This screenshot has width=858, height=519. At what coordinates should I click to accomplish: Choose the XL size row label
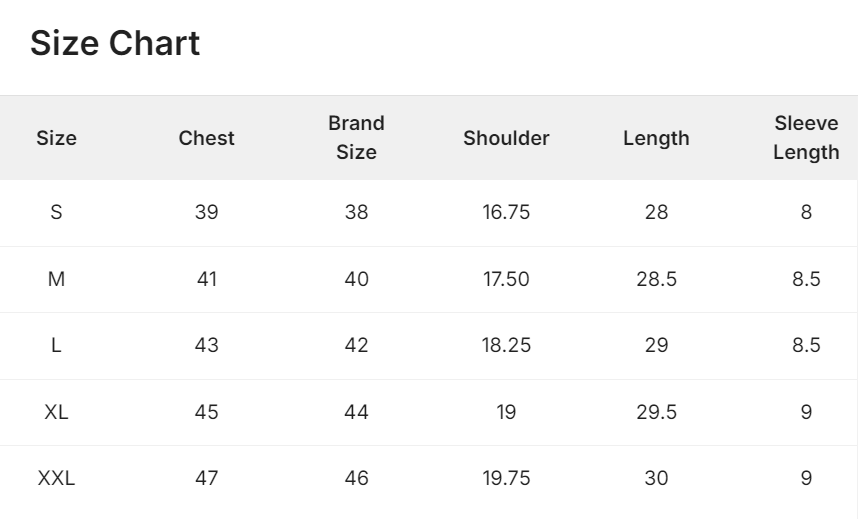pos(56,412)
